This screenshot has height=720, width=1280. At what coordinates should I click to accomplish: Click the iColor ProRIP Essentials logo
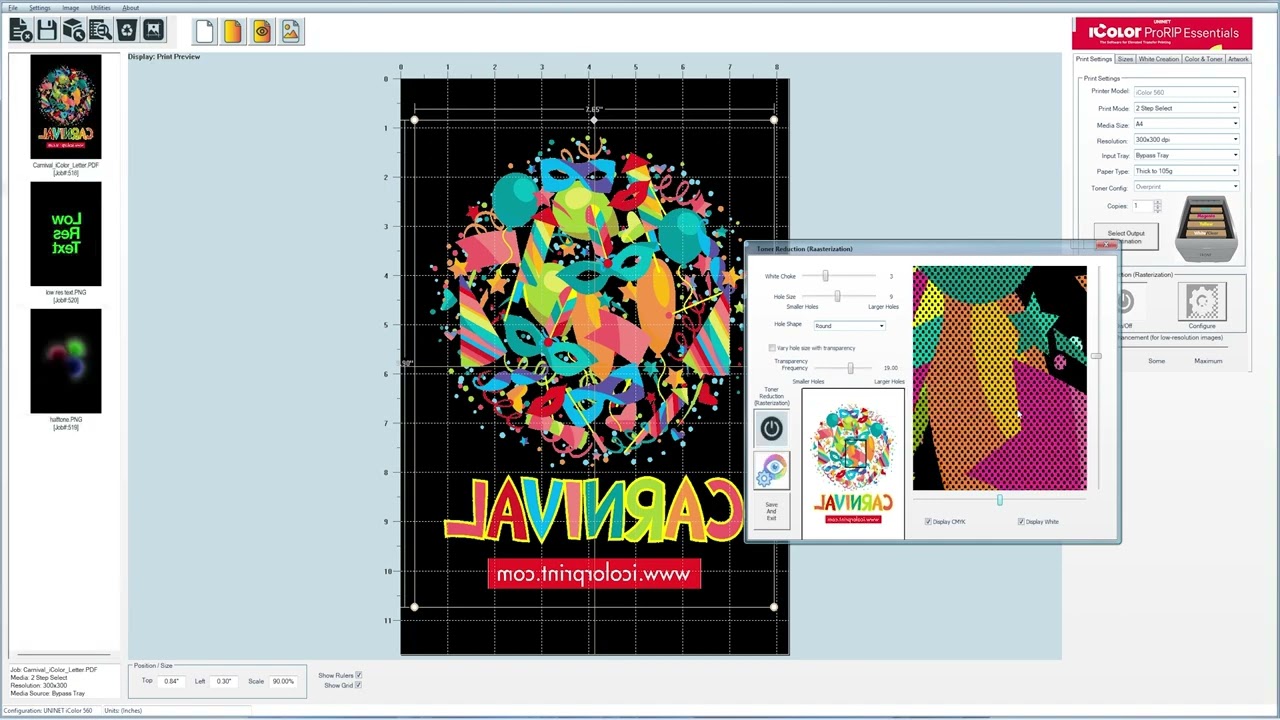(x=1162, y=33)
